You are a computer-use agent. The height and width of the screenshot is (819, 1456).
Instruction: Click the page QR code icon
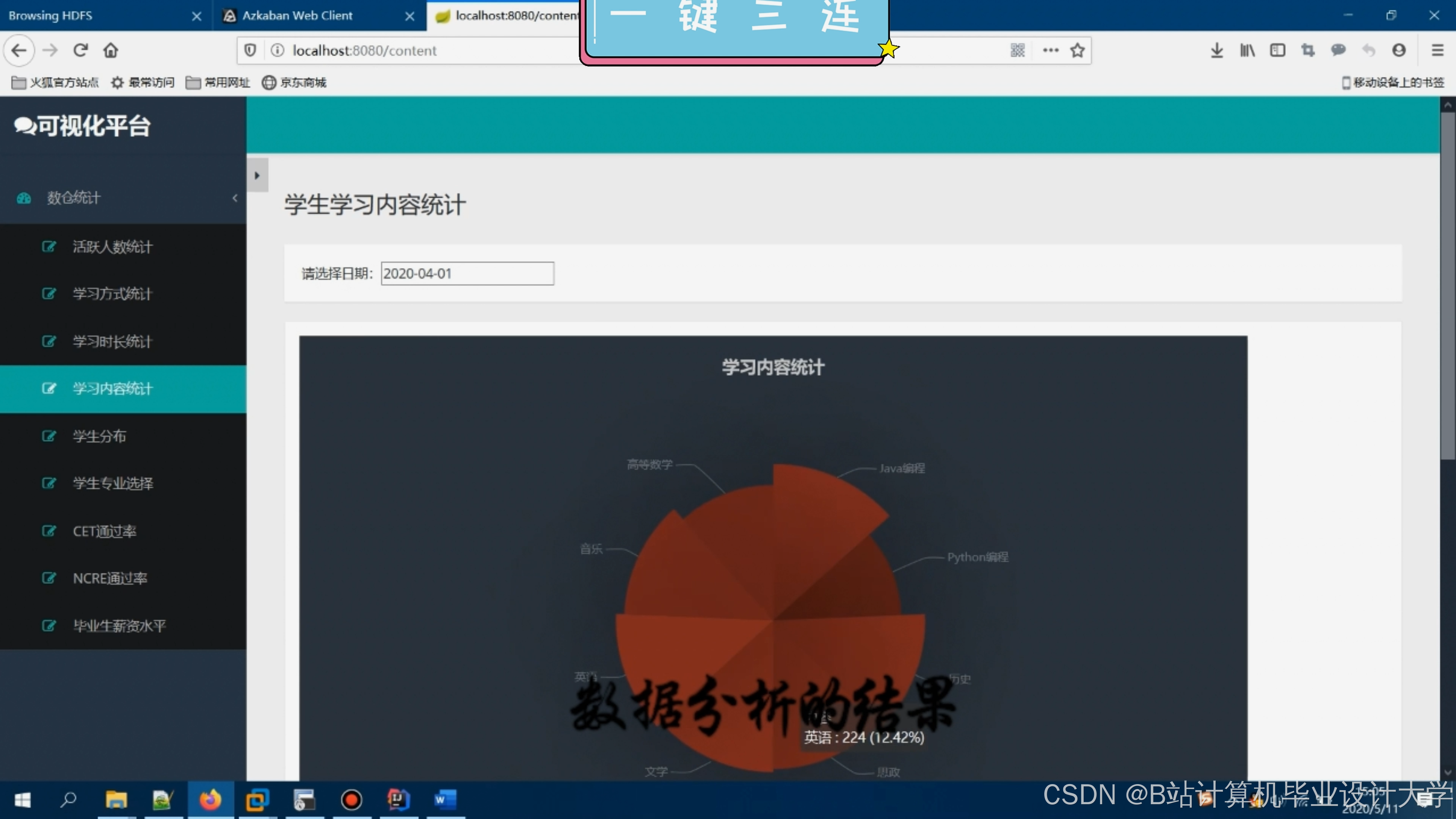(x=1017, y=50)
